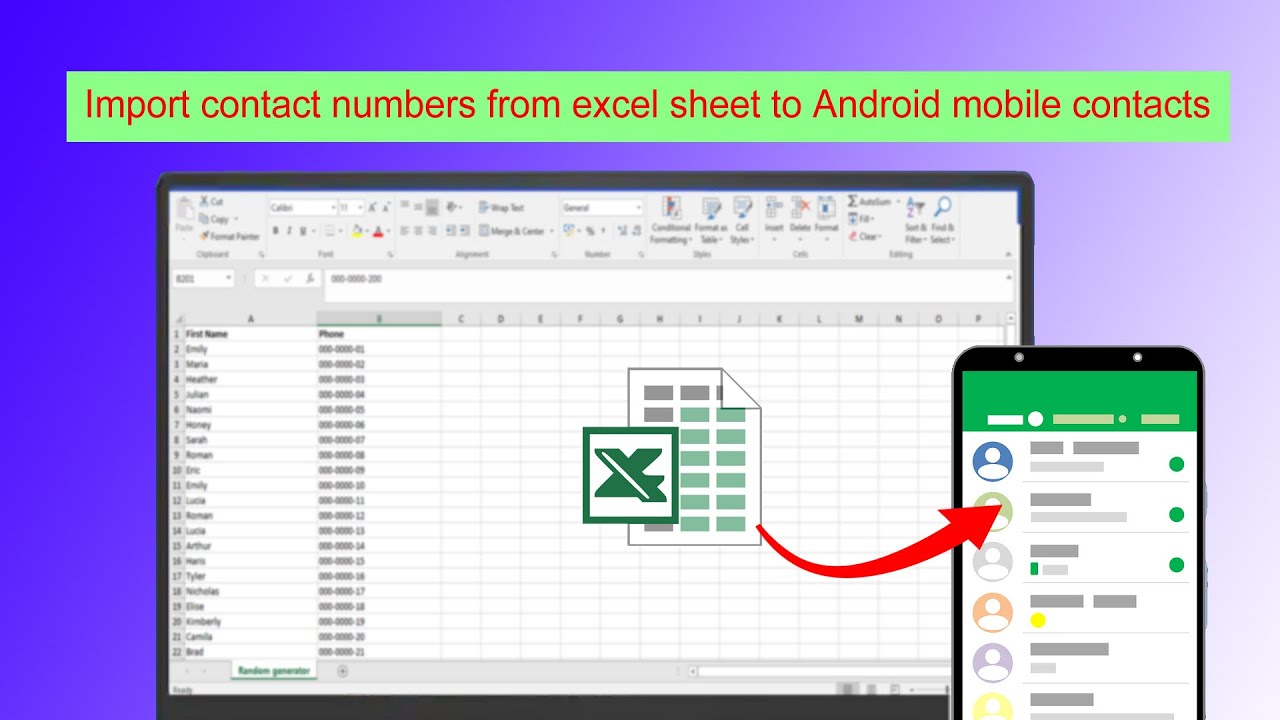Click the Cut scissors button
This screenshot has height=720, width=1280.
212,202
